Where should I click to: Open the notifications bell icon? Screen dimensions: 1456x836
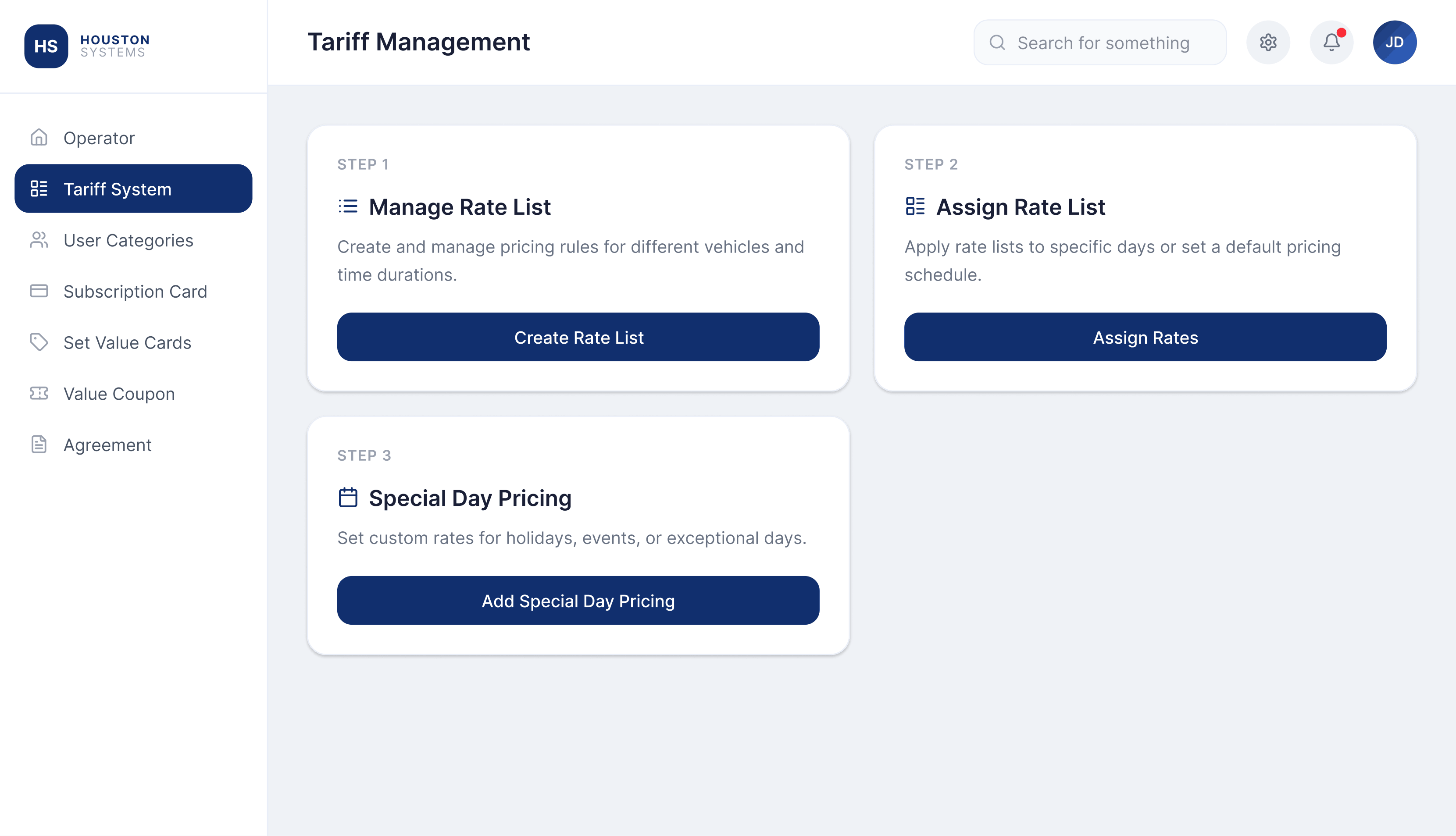[x=1331, y=43]
